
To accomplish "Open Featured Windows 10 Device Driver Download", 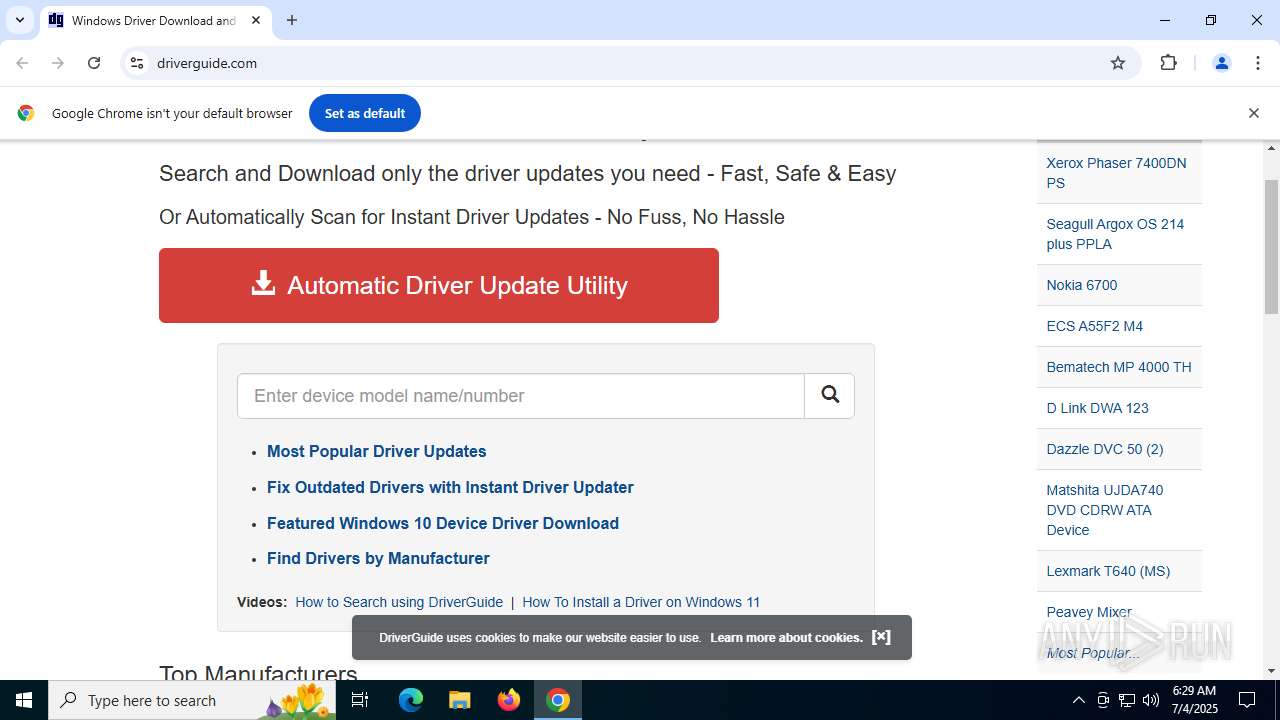I will [x=443, y=524].
